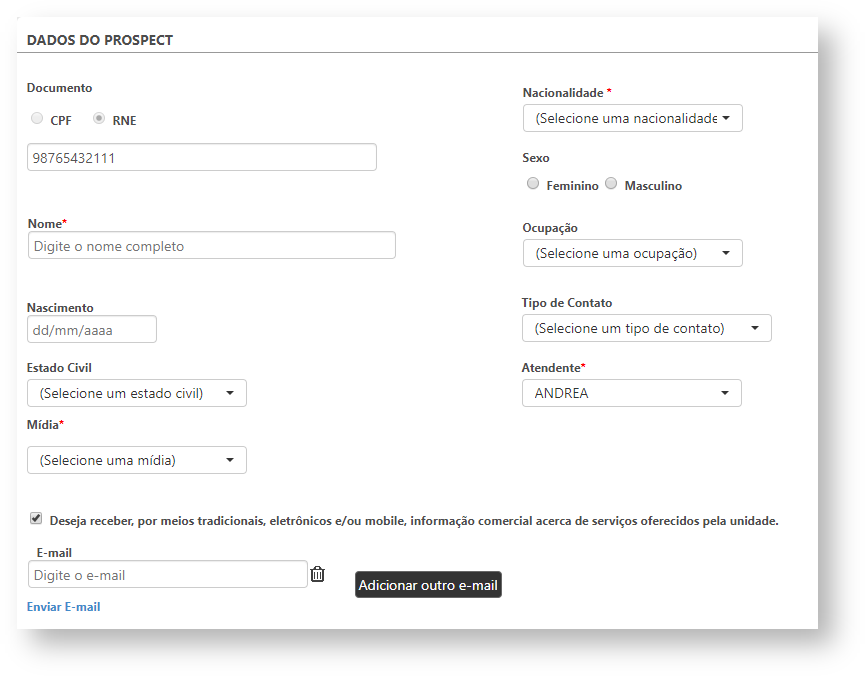Select the CPF document radio button

pos(37,119)
